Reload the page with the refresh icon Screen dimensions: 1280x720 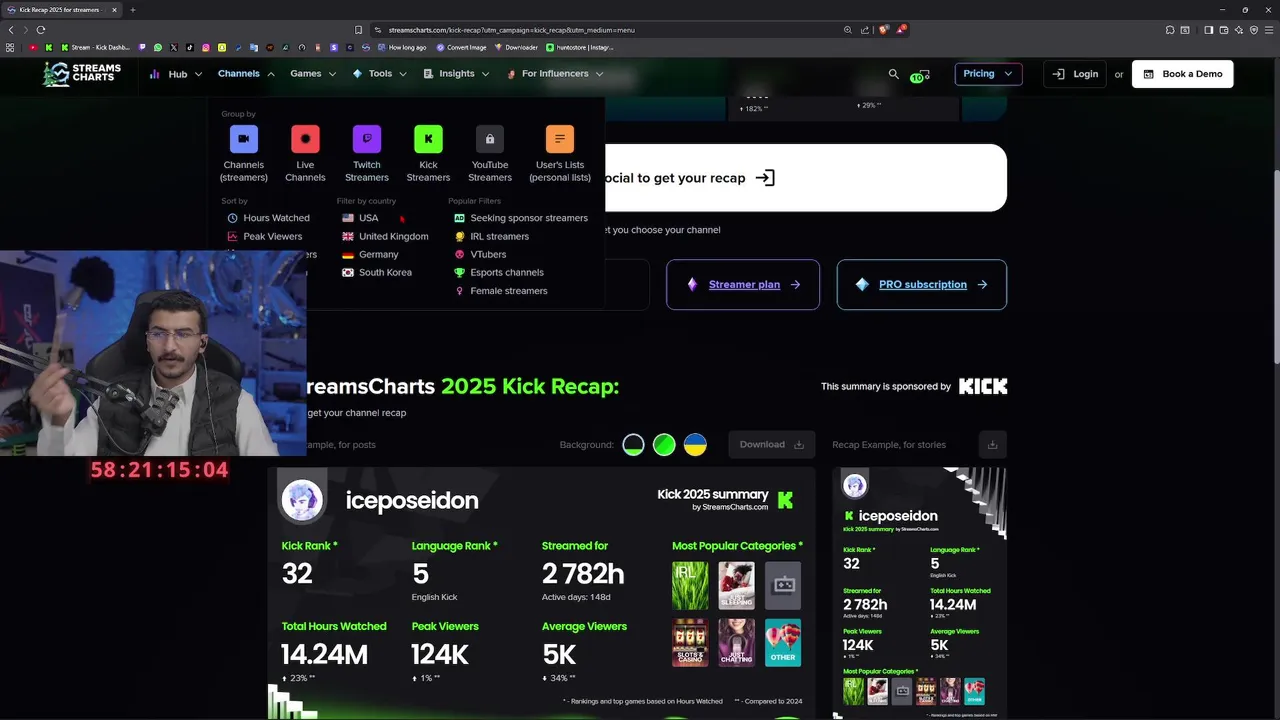pyautogui.click(x=40, y=30)
